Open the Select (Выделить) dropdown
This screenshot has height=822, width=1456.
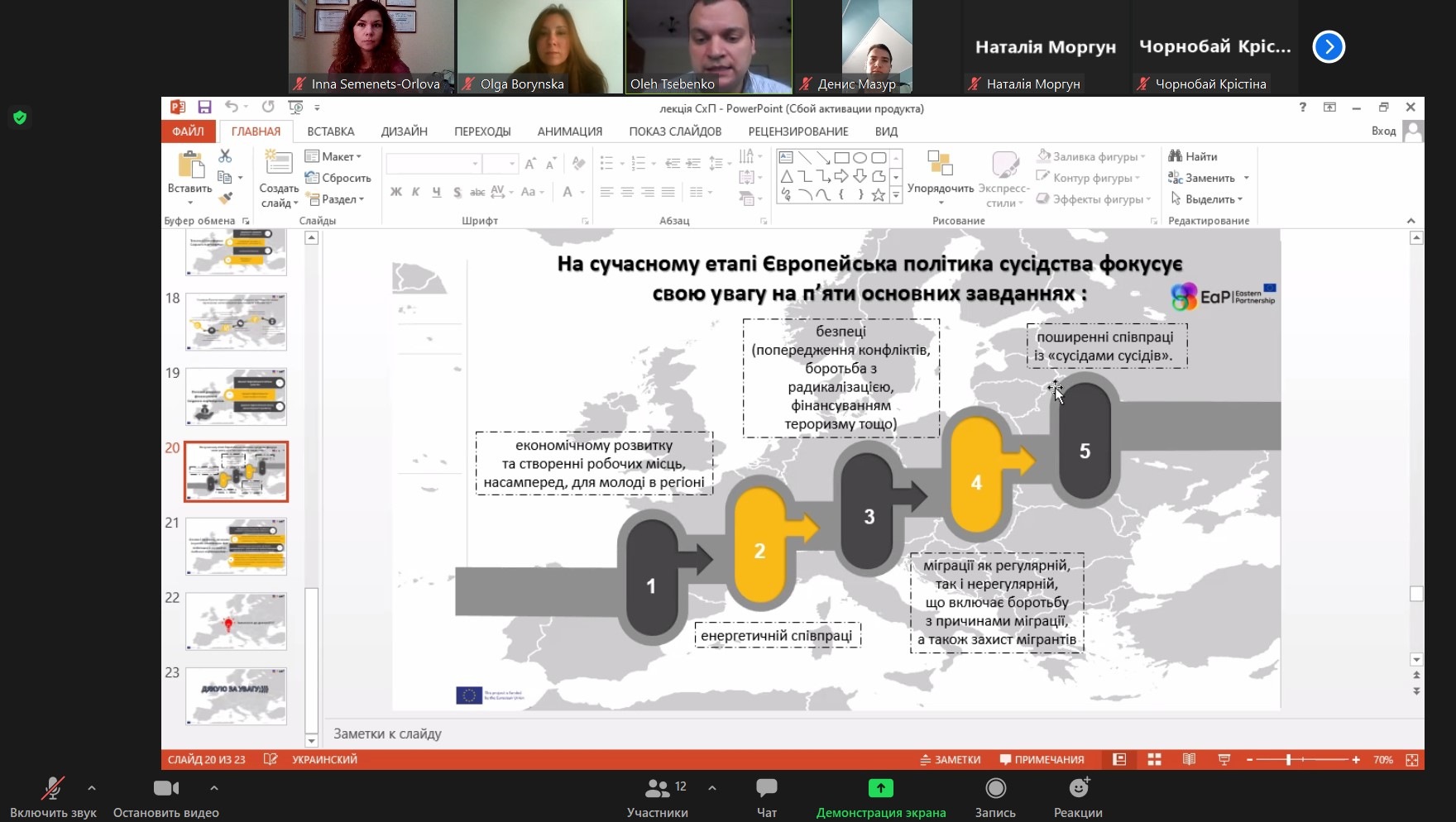click(x=1206, y=199)
